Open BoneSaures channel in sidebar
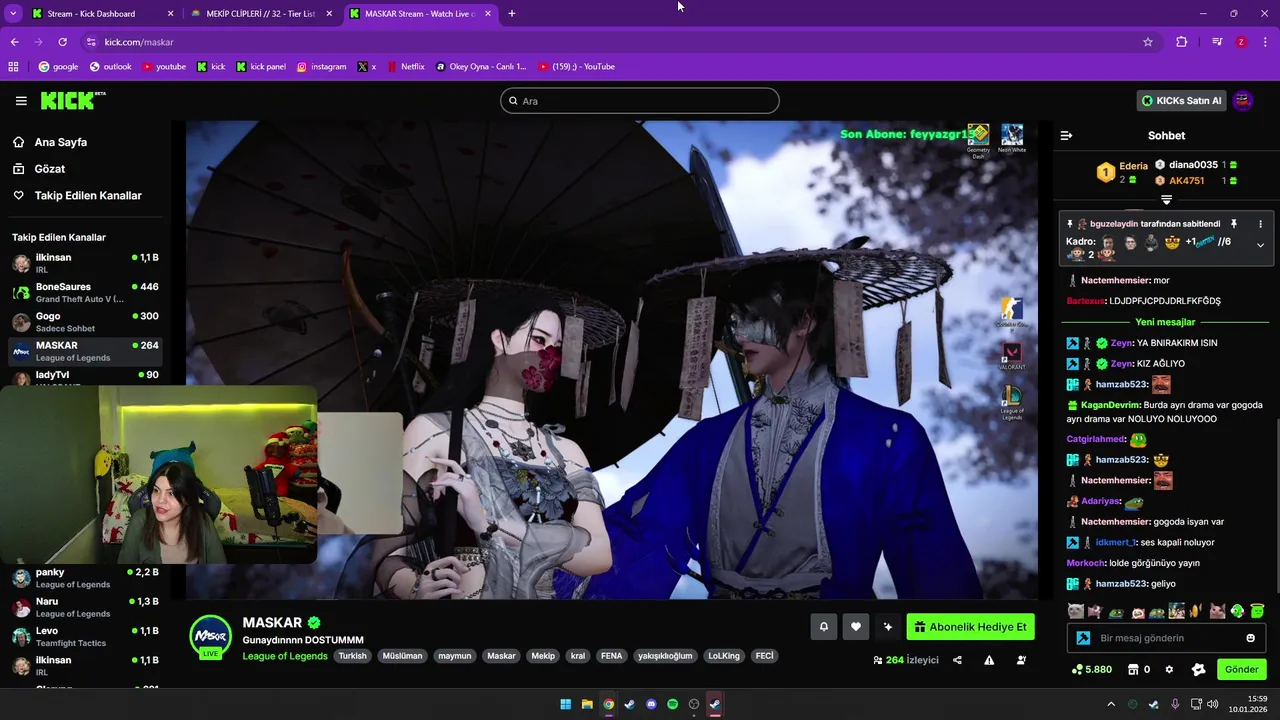The height and width of the screenshot is (720, 1280). click(x=85, y=292)
